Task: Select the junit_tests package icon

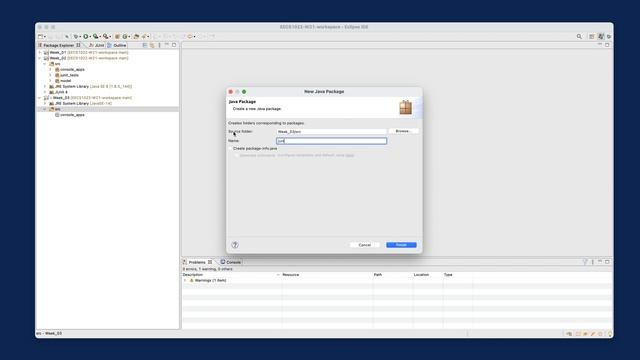Action: point(57,76)
